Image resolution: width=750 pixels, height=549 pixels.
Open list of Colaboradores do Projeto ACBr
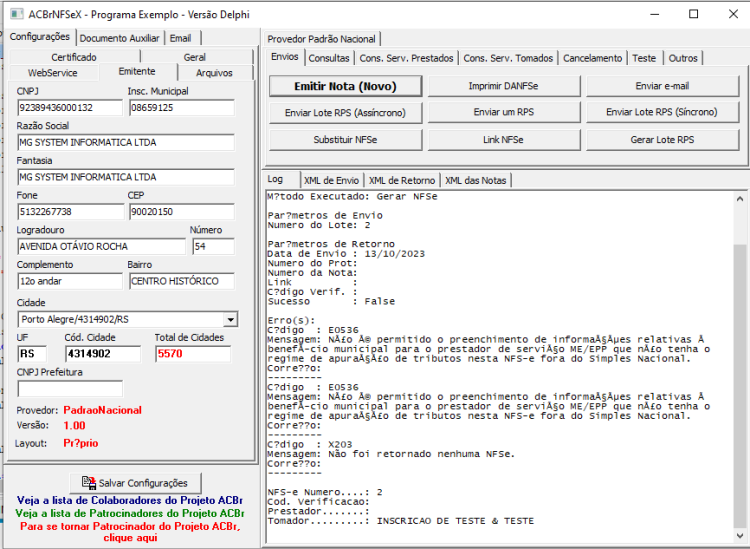[130, 500]
